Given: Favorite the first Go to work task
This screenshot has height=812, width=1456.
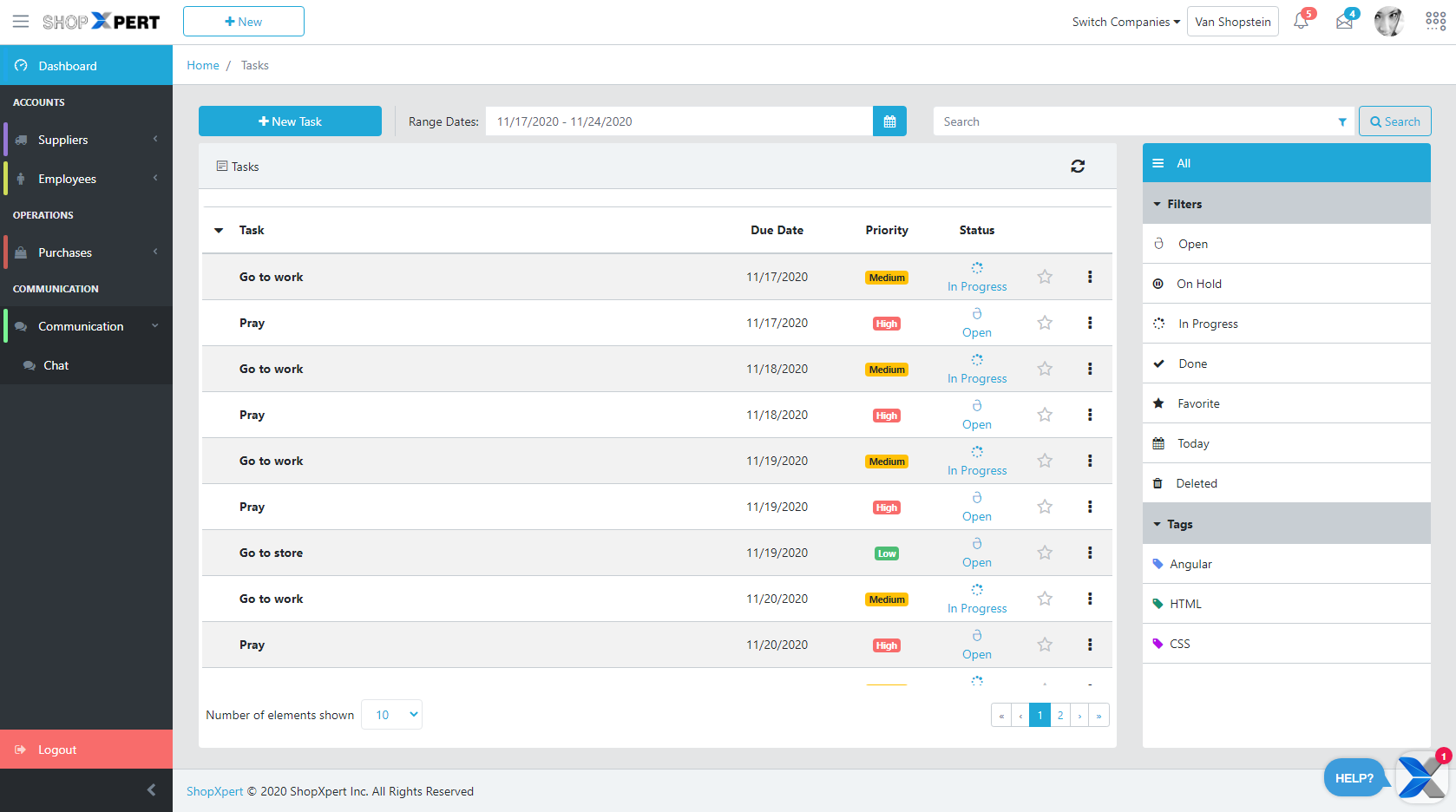Looking at the screenshot, I should (1045, 276).
